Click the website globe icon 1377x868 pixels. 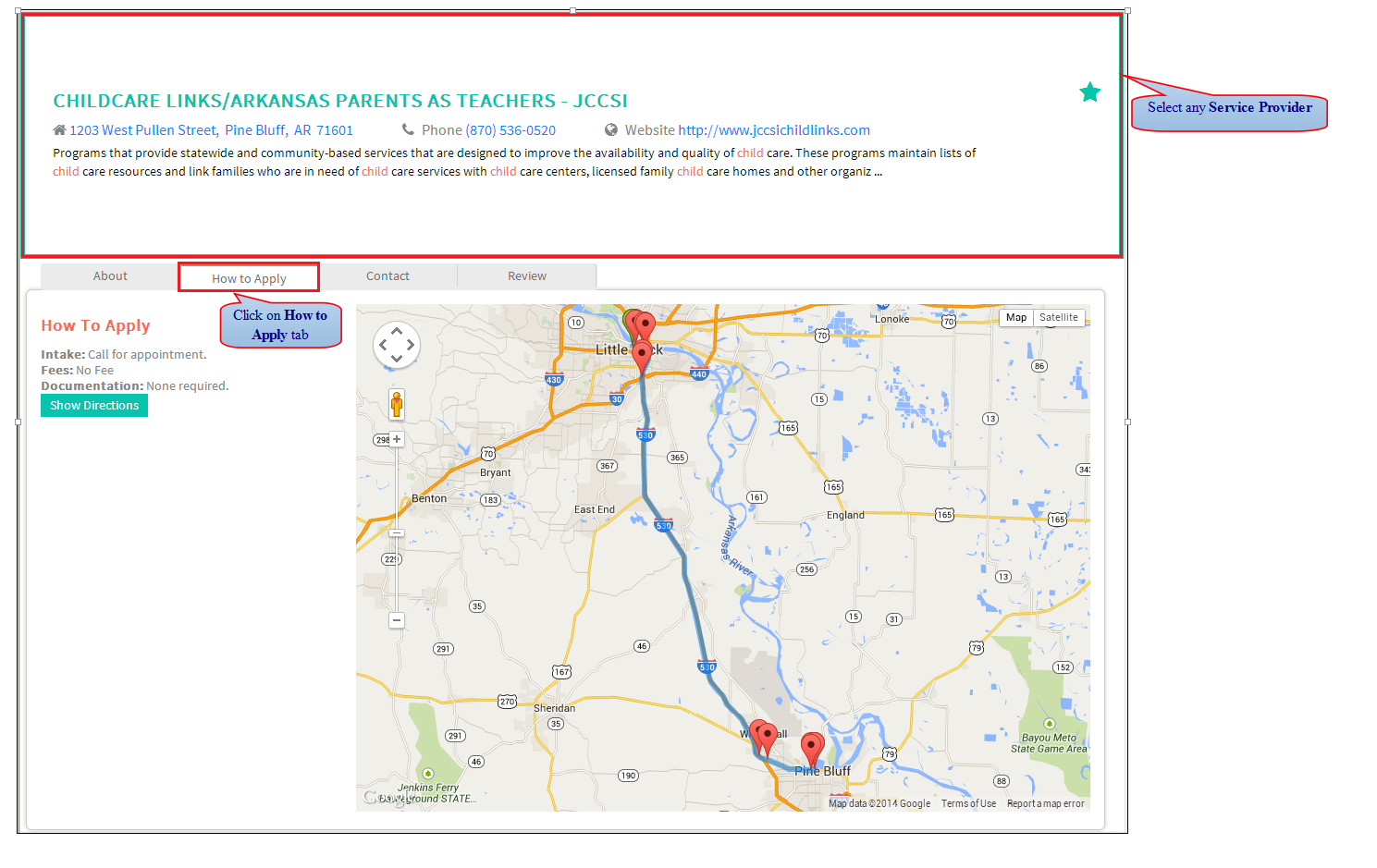pyautogui.click(x=611, y=130)
